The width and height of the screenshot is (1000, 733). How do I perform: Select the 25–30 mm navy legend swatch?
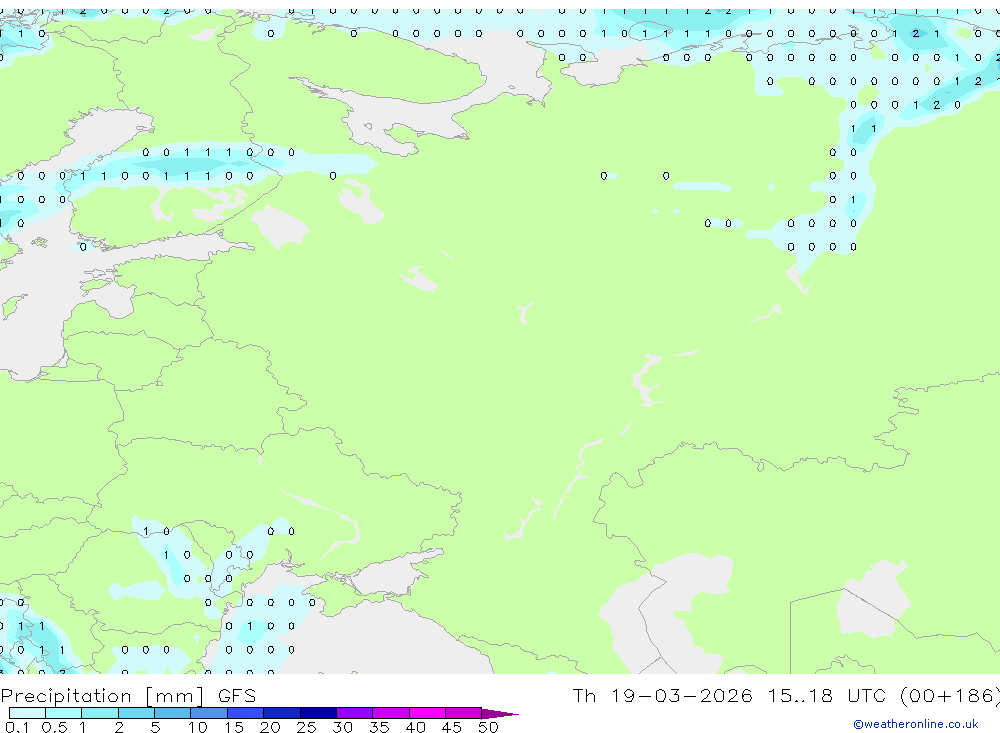318,713
